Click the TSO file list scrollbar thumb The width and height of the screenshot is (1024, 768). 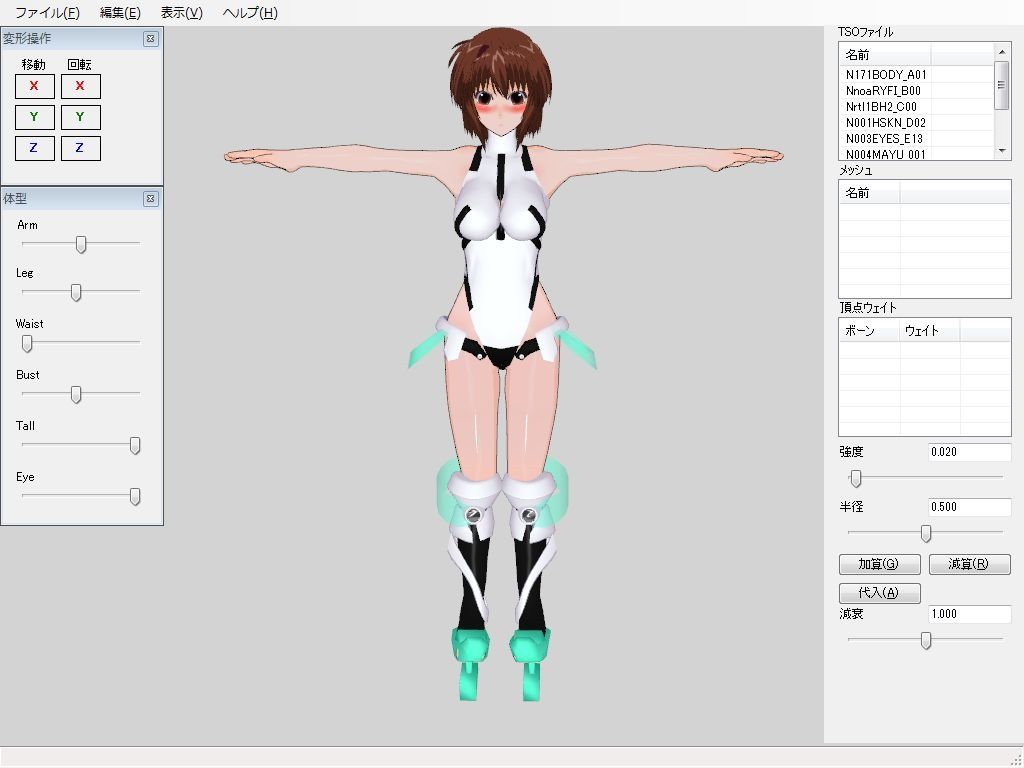pos(1002,85)
